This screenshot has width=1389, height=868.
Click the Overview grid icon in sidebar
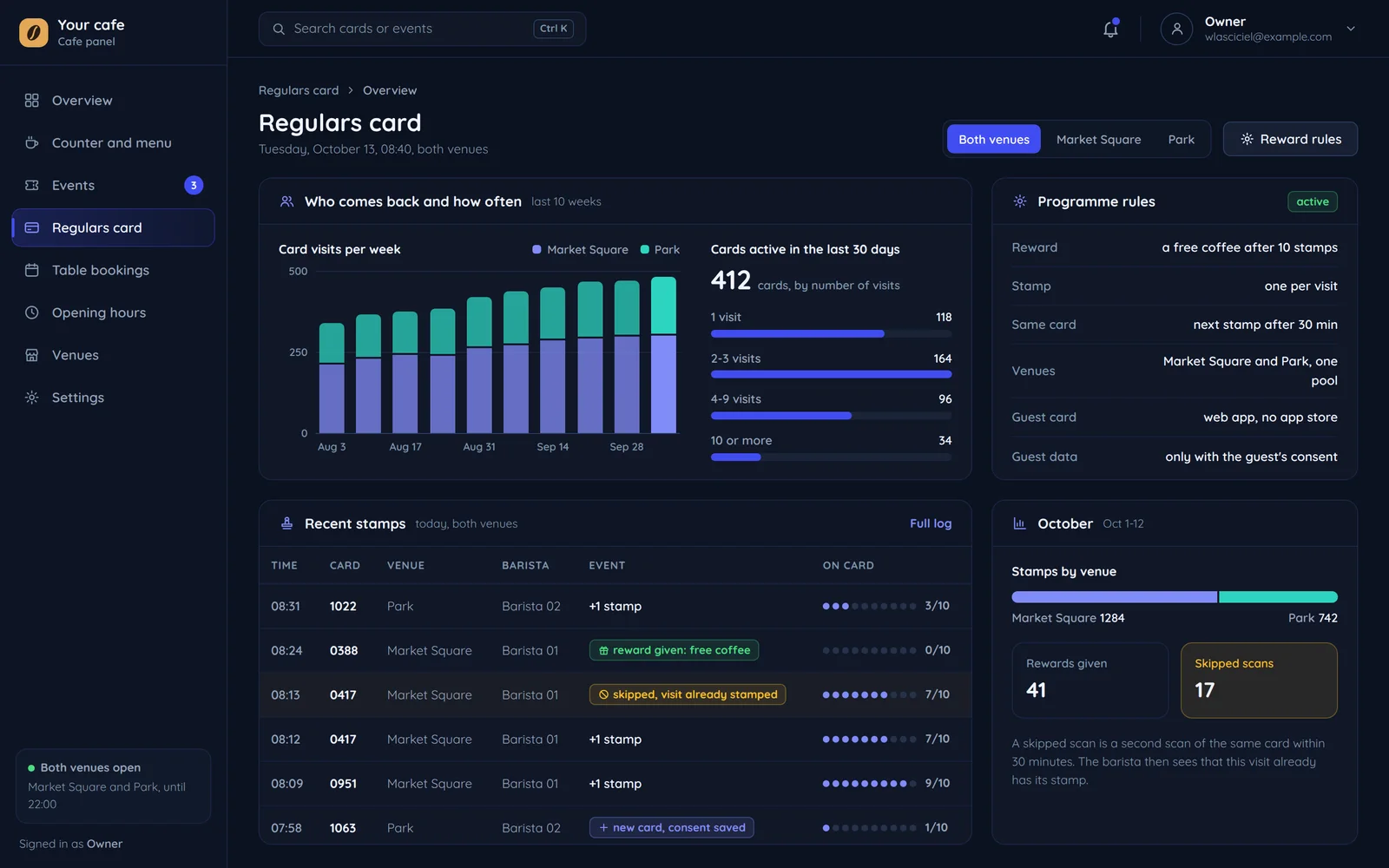32,101
